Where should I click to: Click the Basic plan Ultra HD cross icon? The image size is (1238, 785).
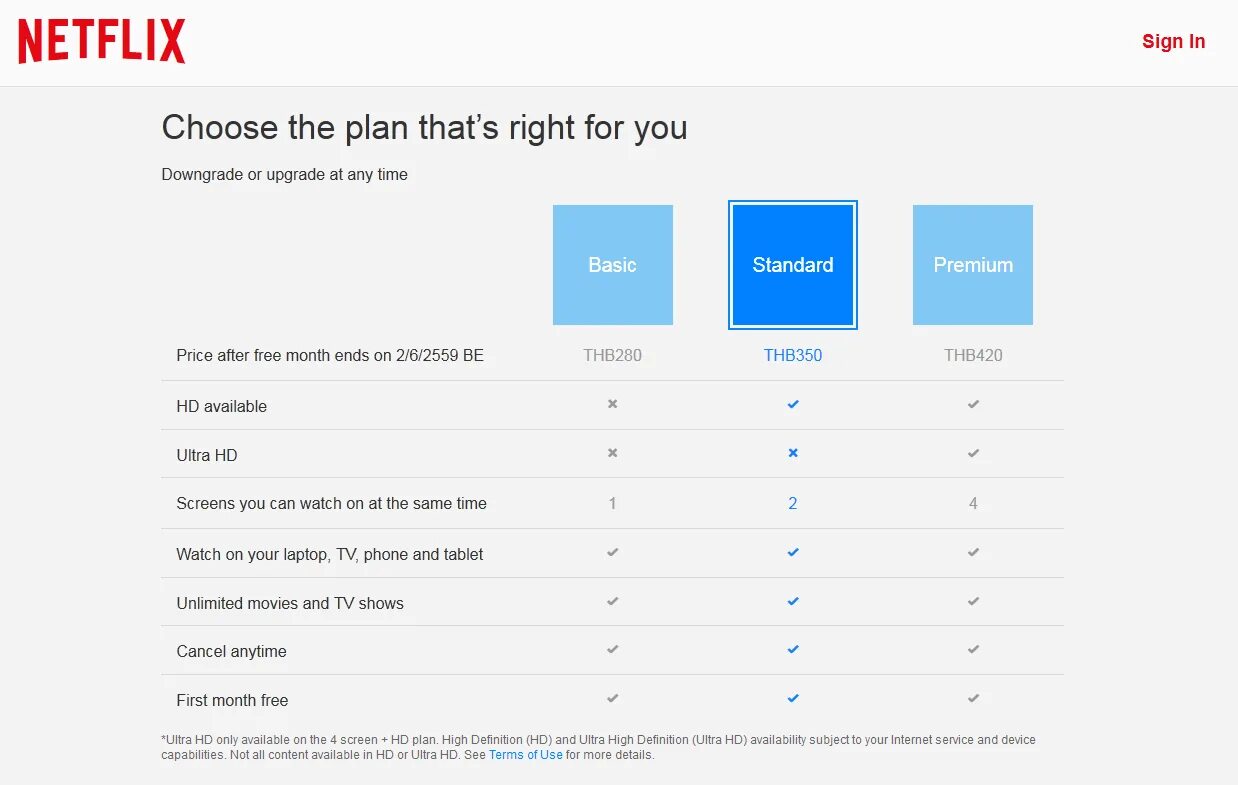pos(613,453)
